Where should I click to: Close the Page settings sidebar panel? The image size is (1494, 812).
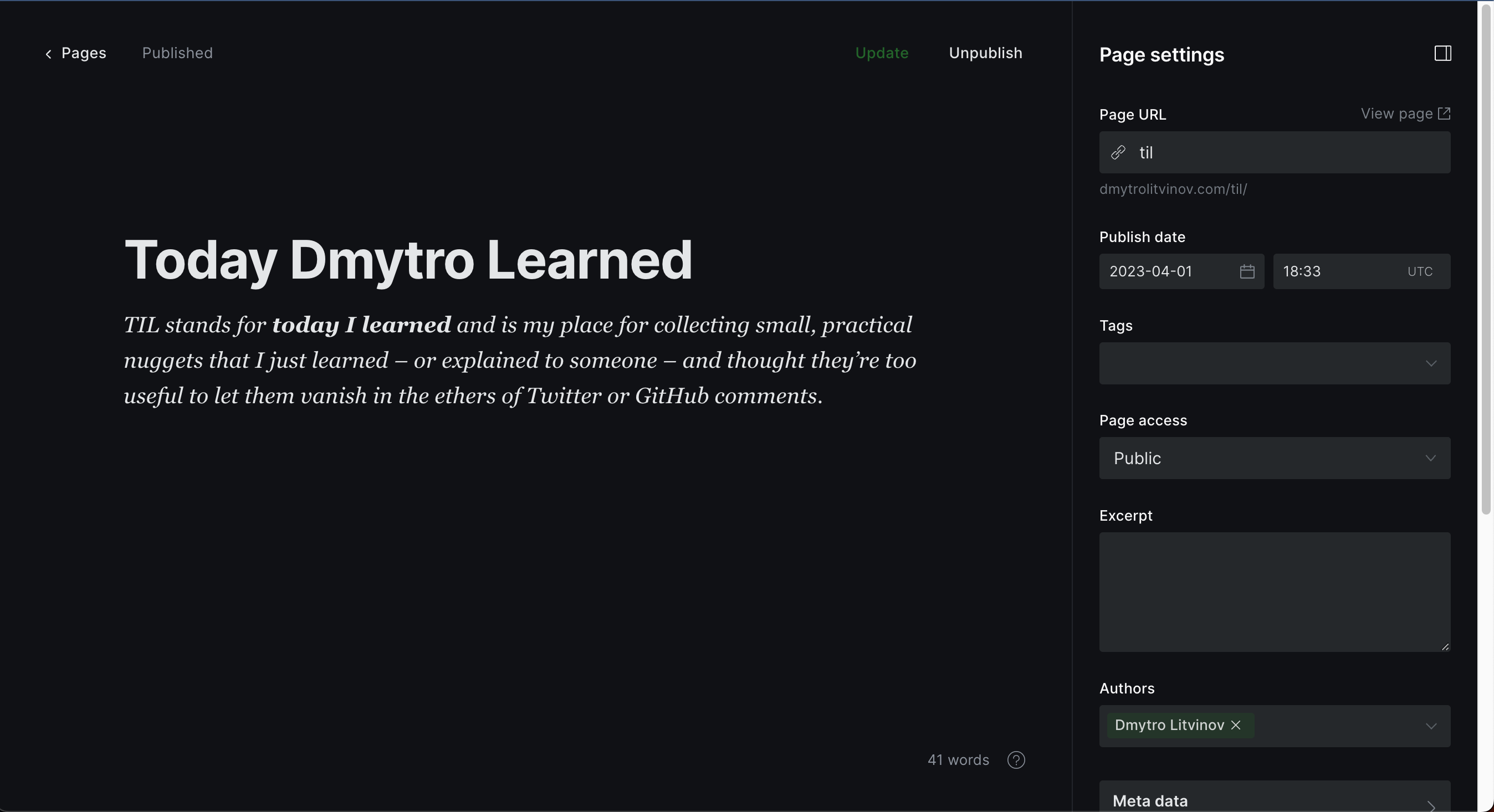pyautogui.click(x=1442, y=53)
